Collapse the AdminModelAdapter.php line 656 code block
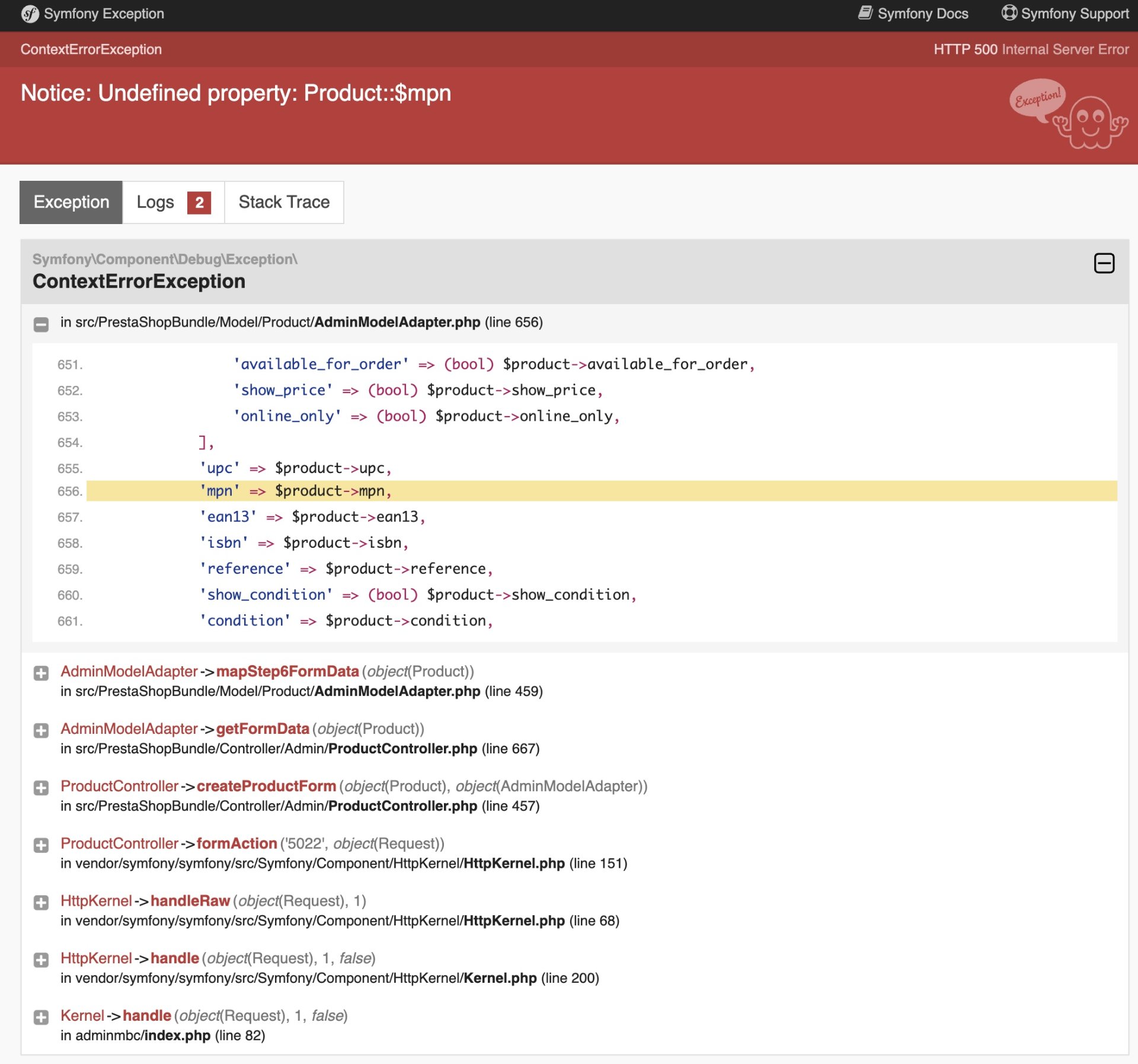 point(41,324)
